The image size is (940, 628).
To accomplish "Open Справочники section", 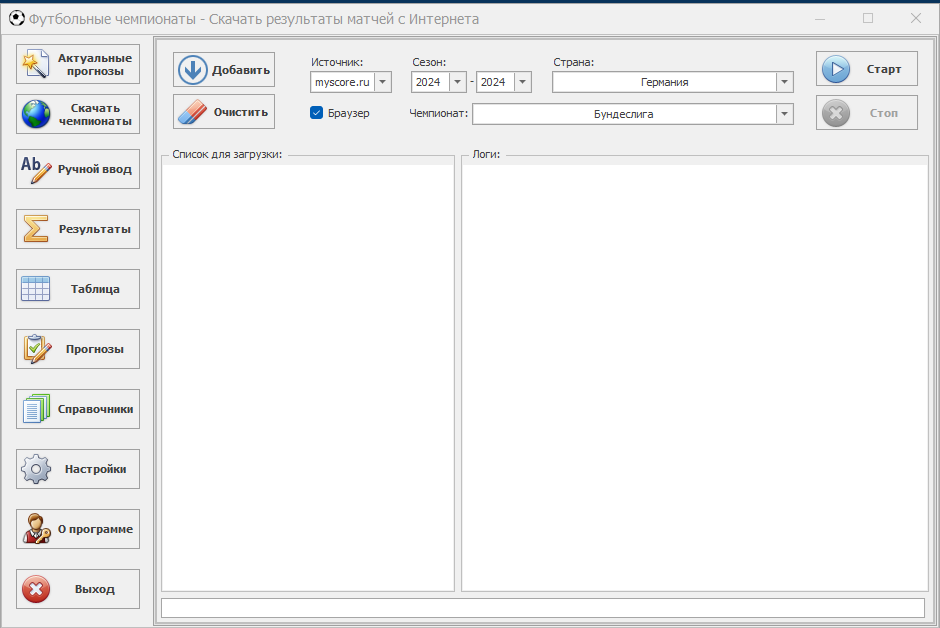I will pos(78,409).
